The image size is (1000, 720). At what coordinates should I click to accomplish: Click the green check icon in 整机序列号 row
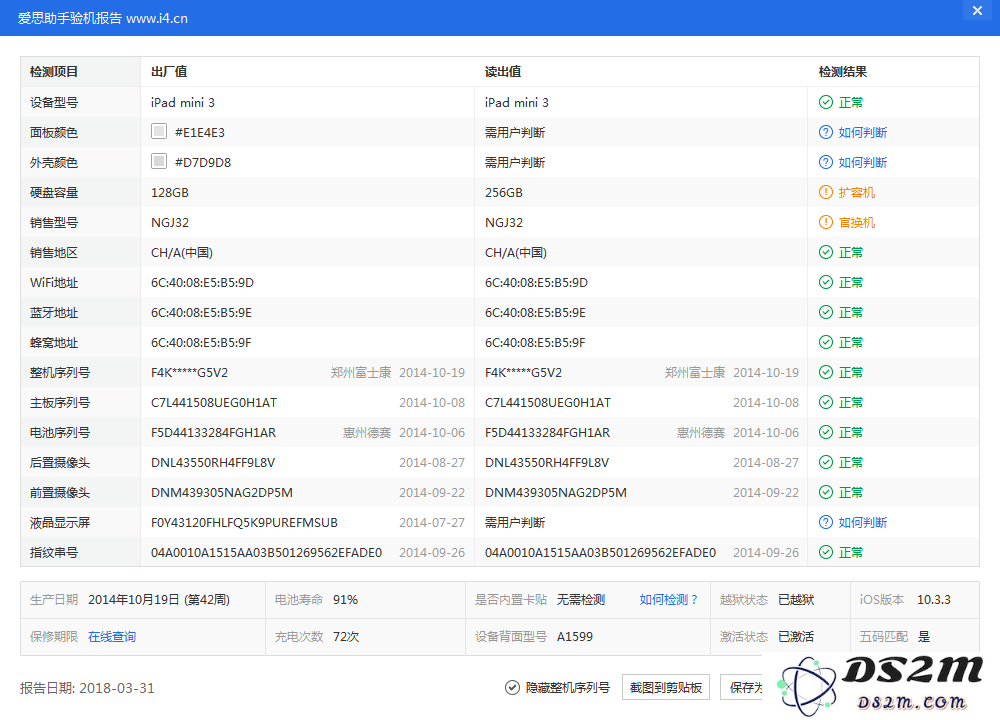pyautogui.click(x=825, y=372)
